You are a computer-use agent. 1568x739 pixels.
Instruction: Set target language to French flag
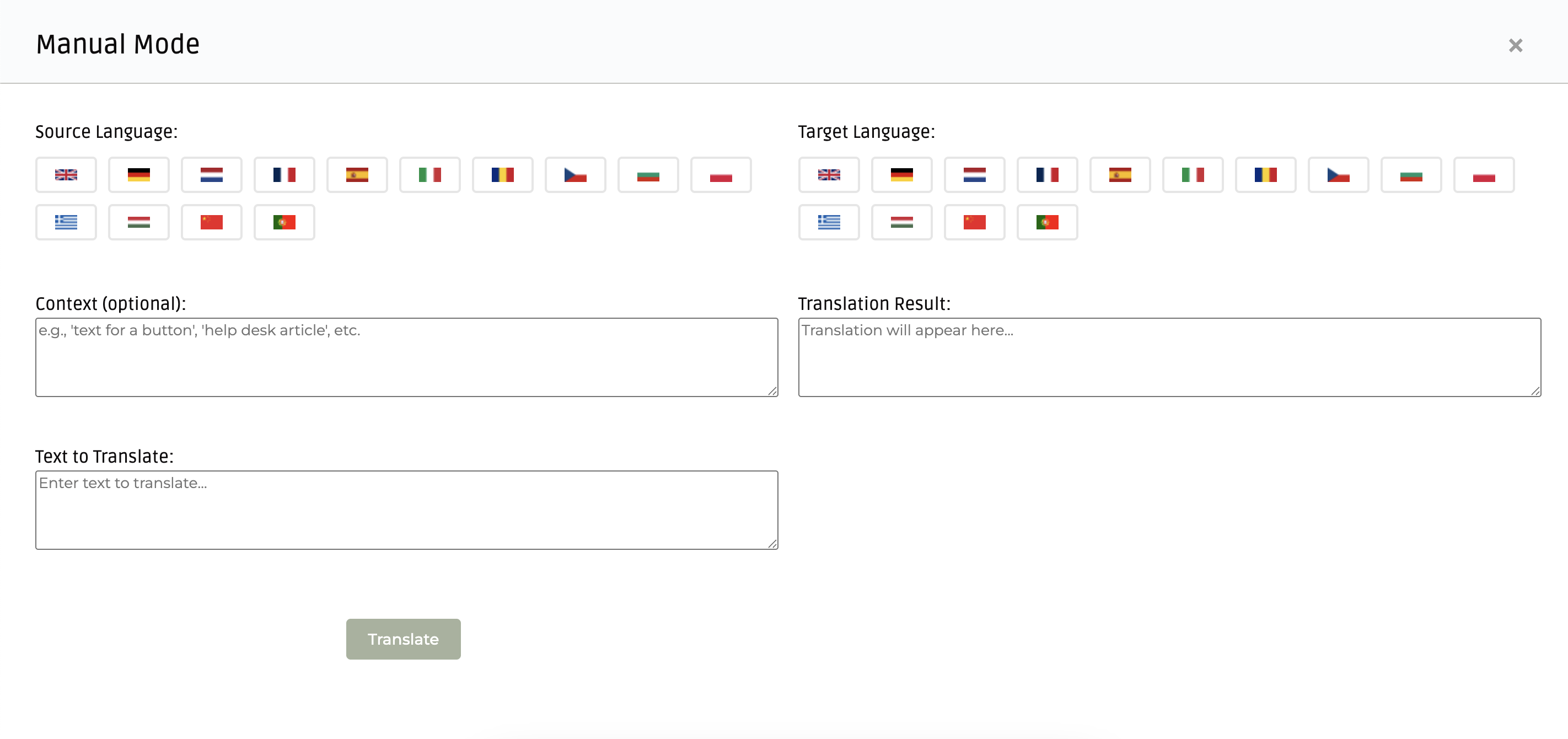click(x=1047, y=175)
